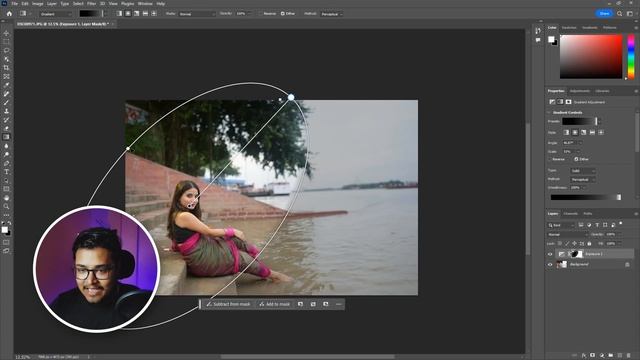Click the Opacity field in Layers panel
640x360 pixels.
tap(612, 235)
